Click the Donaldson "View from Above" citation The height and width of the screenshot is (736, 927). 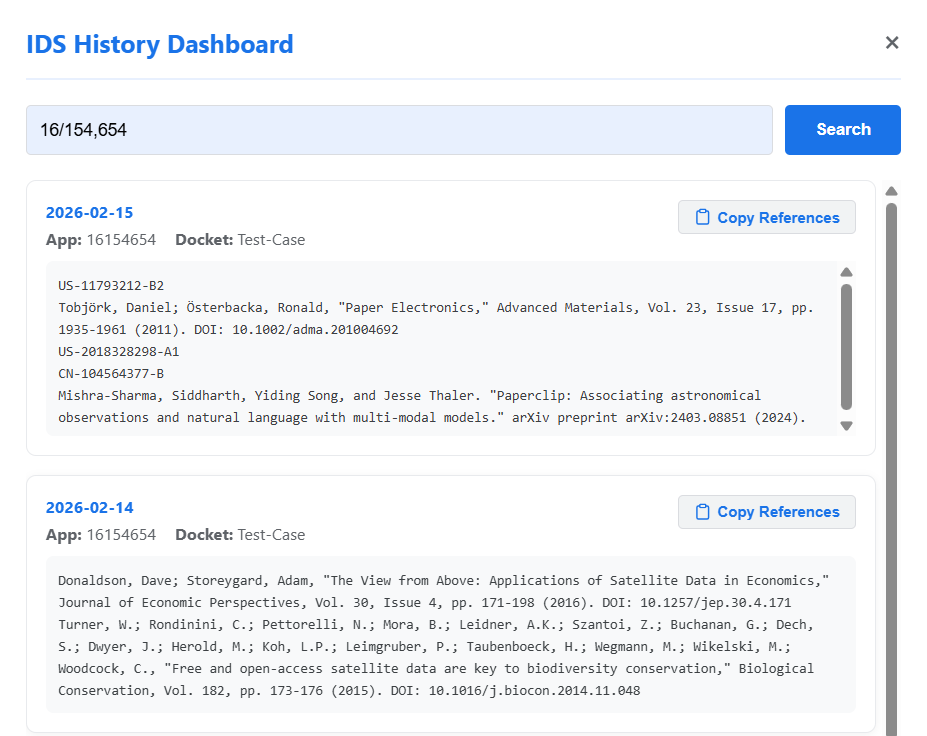click(443, 592)
